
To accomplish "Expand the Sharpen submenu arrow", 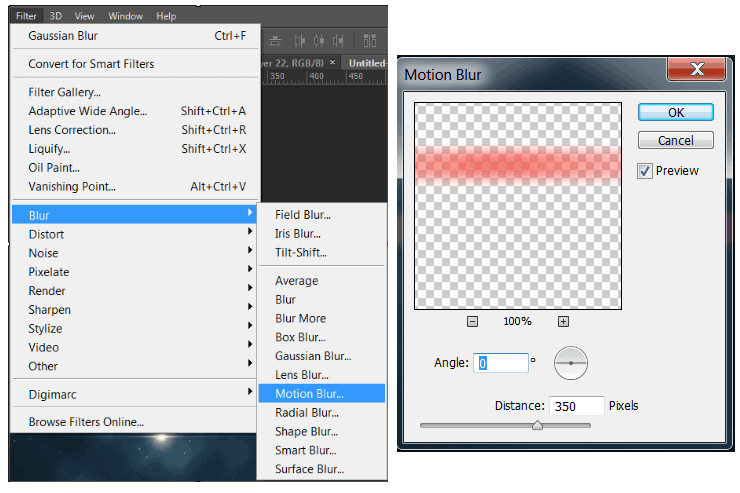I will 250,307.
